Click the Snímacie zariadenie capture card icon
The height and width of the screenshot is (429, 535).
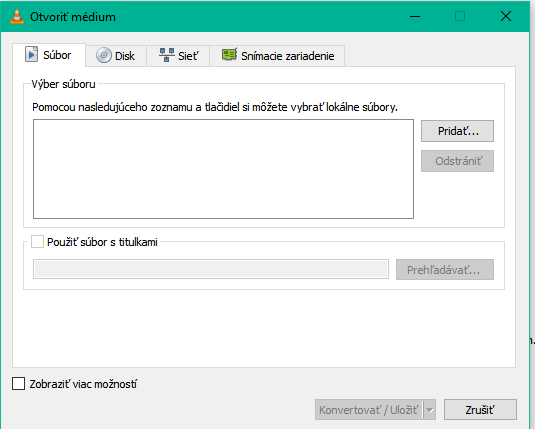click(230, 55)
